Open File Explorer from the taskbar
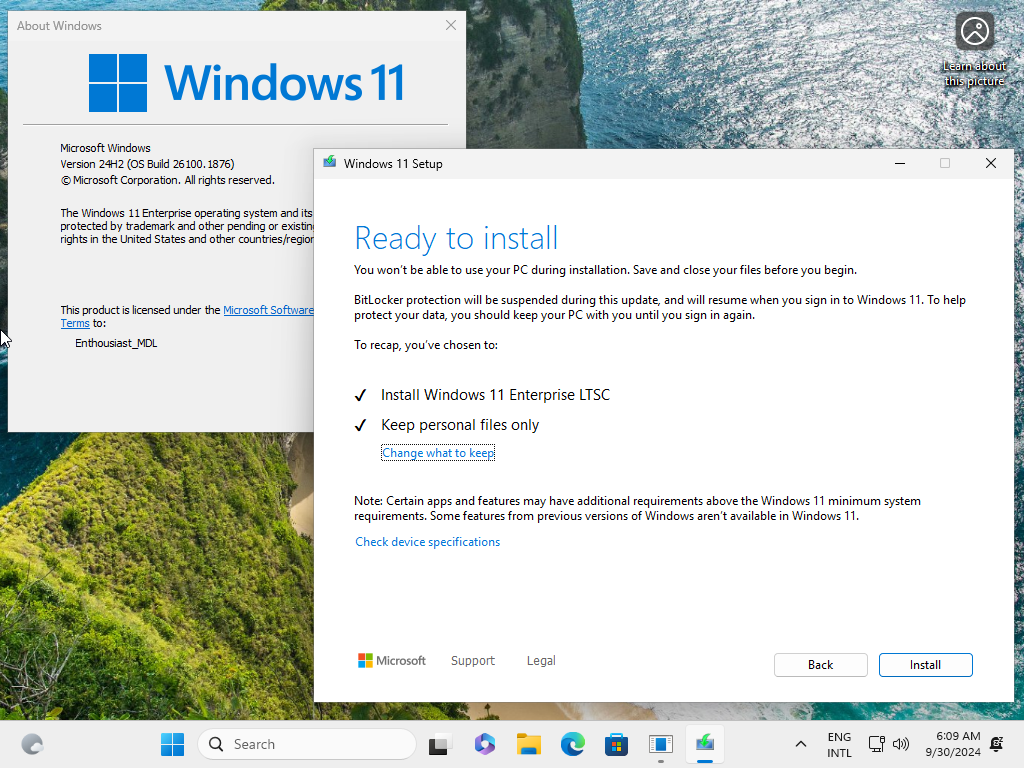 [528, 744]
